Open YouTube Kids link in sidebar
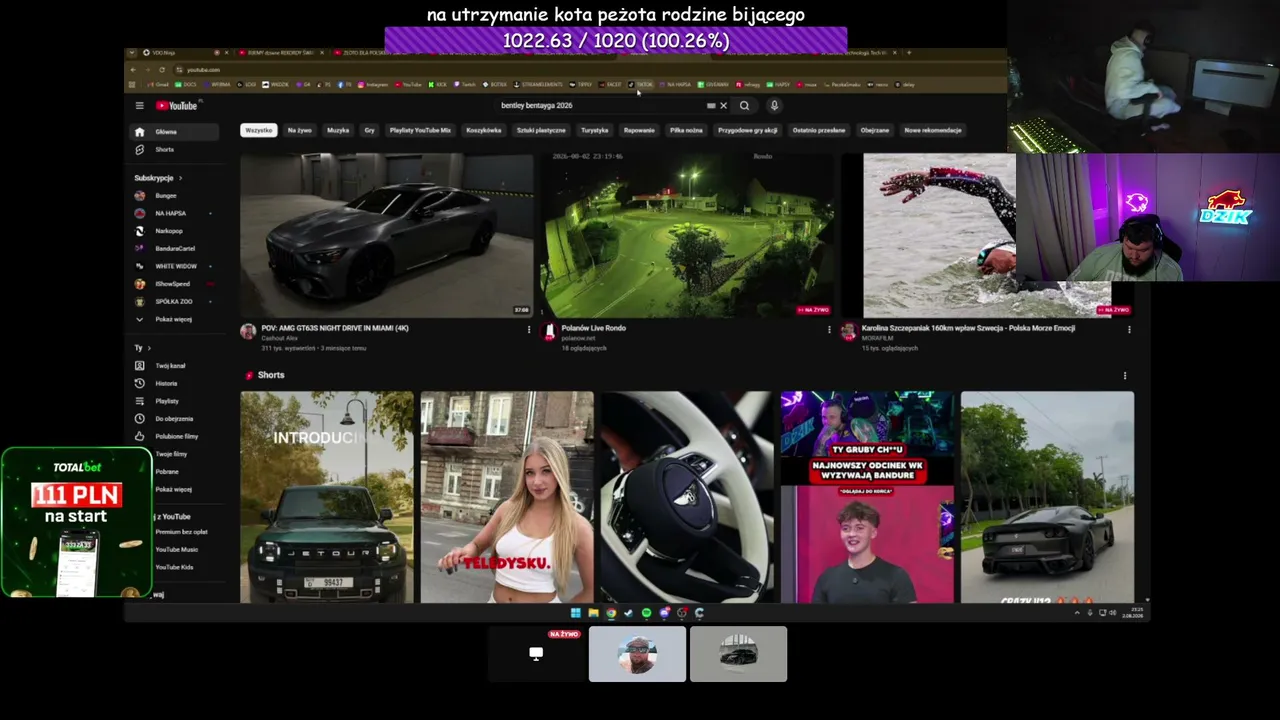The width and height of the screenshot is (1280, 720). coord(175,567)
